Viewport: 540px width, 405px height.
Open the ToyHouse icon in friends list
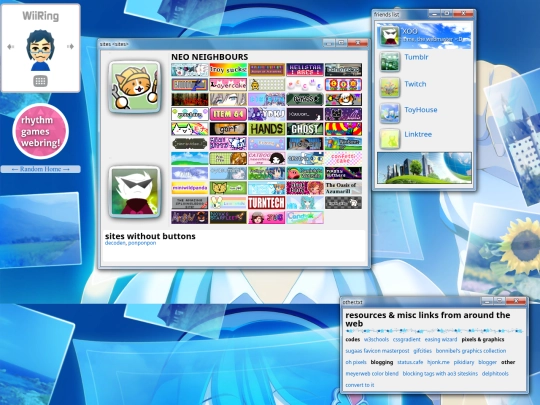click(x=390, y=113)
